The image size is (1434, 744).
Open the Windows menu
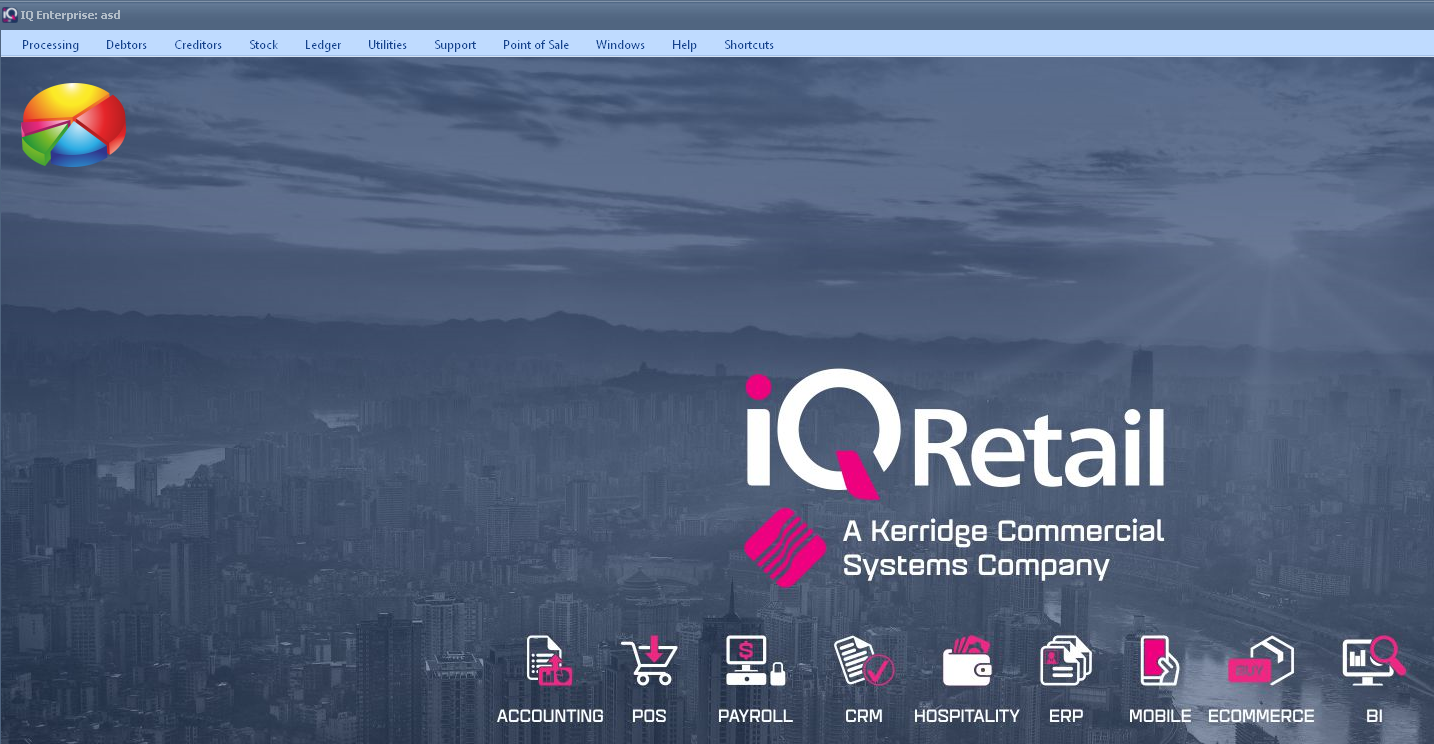(x=620, y=44)
